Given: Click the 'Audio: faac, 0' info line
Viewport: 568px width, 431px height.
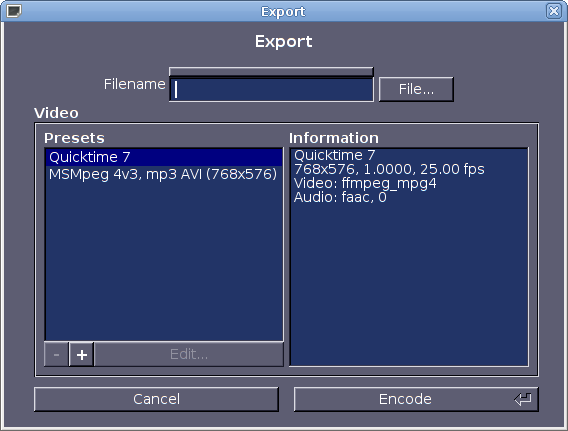Looking at the screenshot, I should click(340, 197).
